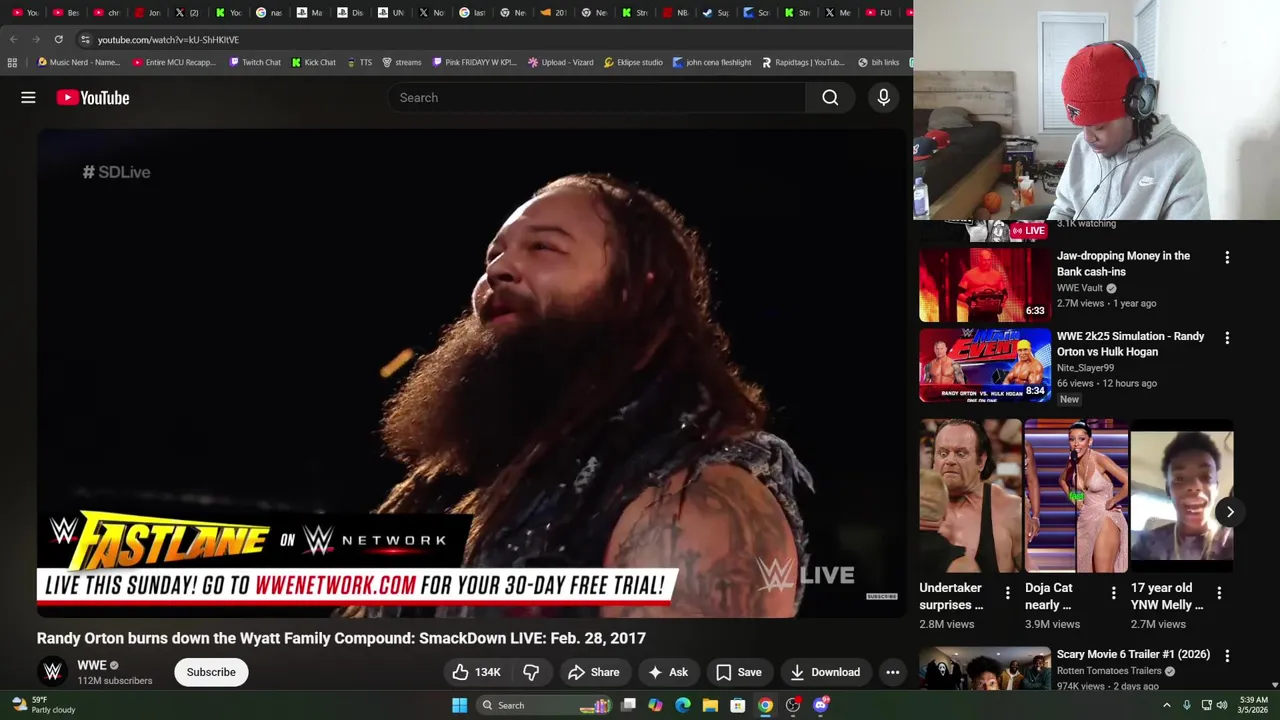Open Kick Chat bookmark
The width and height of the screenshot is (1280, 720).
(x=314, y=62)
